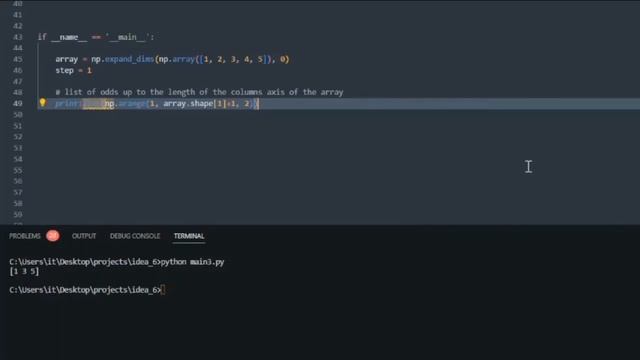The image size is (640, 360).
Task: Click the comment 'list of odds up to the length'
Action: click(199, 92)
